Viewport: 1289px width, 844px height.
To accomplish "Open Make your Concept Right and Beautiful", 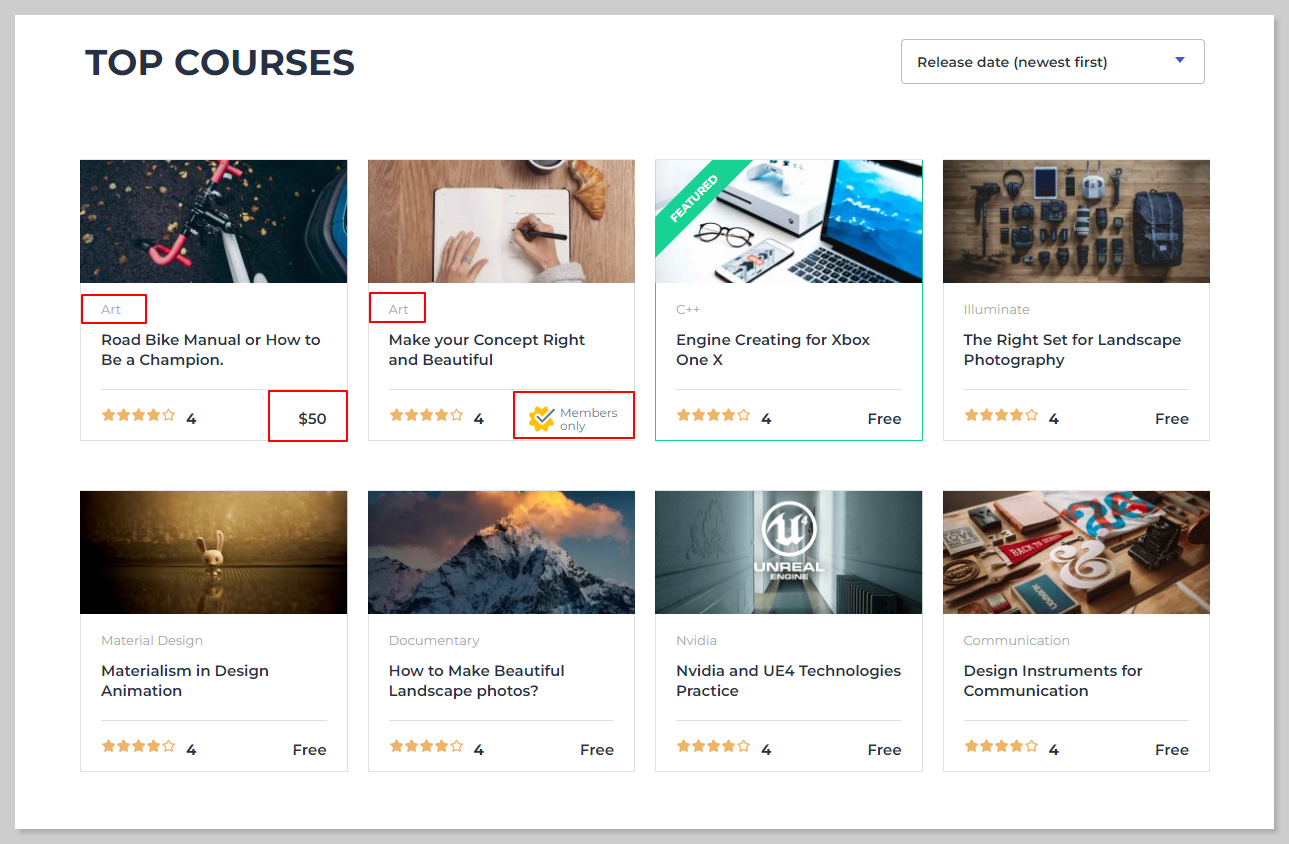I will [486, 350].
